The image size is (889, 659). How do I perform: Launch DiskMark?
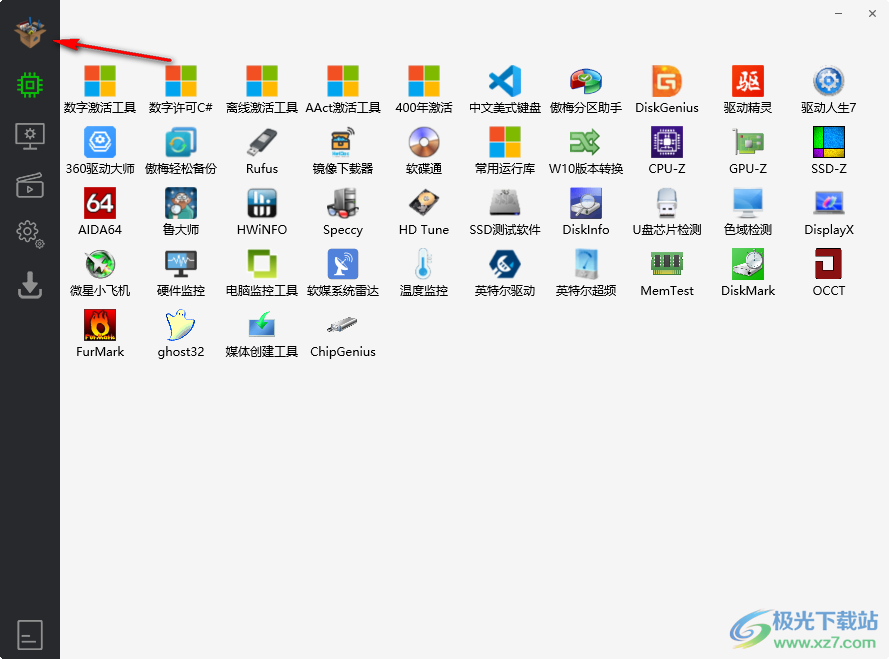(x=748, y=273)
